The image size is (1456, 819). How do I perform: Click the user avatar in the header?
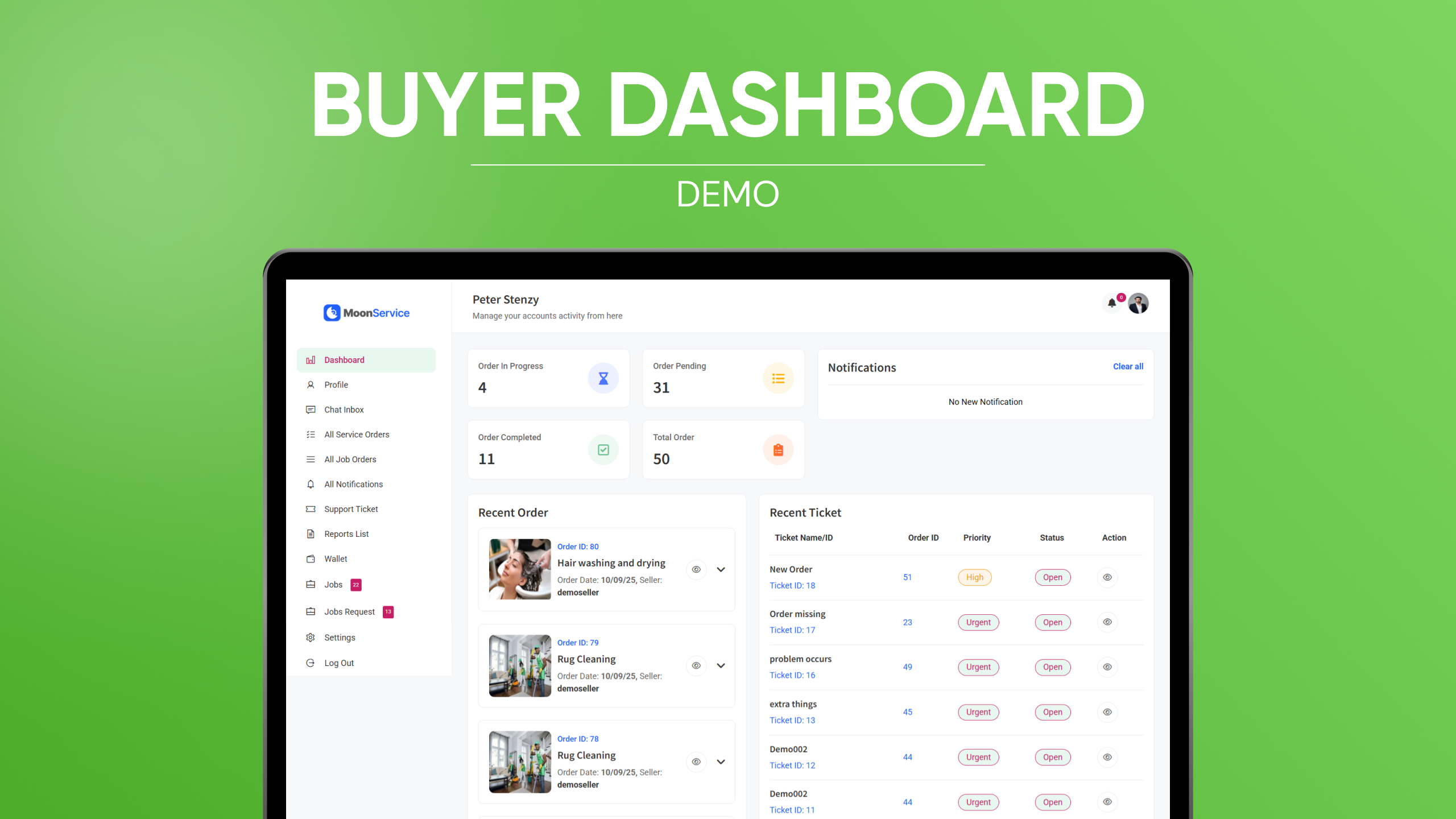(x=1138, y=303)
